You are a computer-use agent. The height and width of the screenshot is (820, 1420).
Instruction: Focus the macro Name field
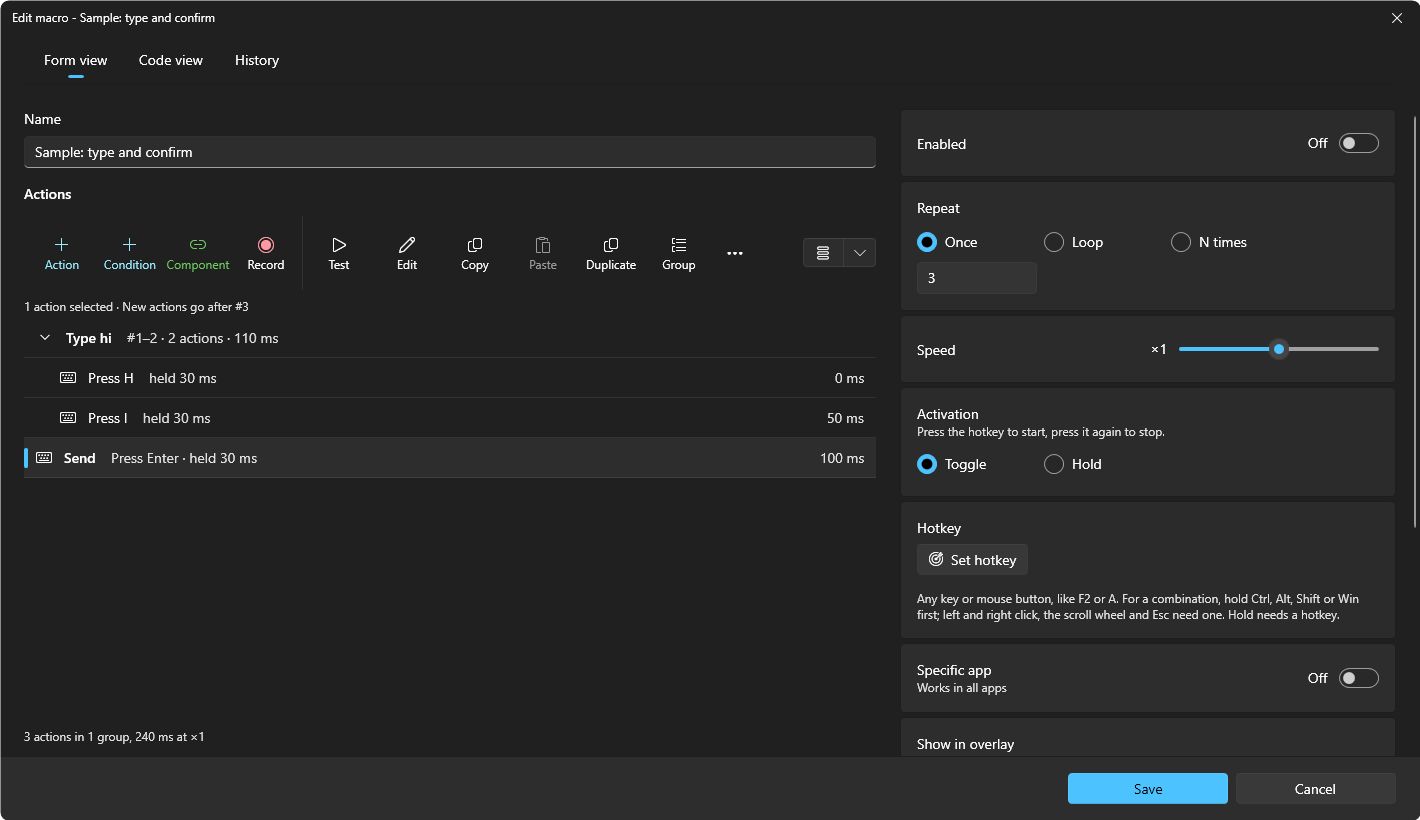[x=450, y=152]
